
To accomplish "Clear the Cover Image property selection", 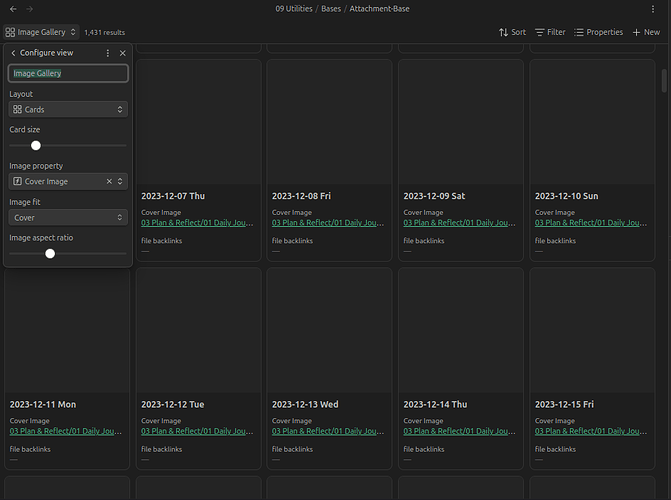I will [x=109, y=181].
